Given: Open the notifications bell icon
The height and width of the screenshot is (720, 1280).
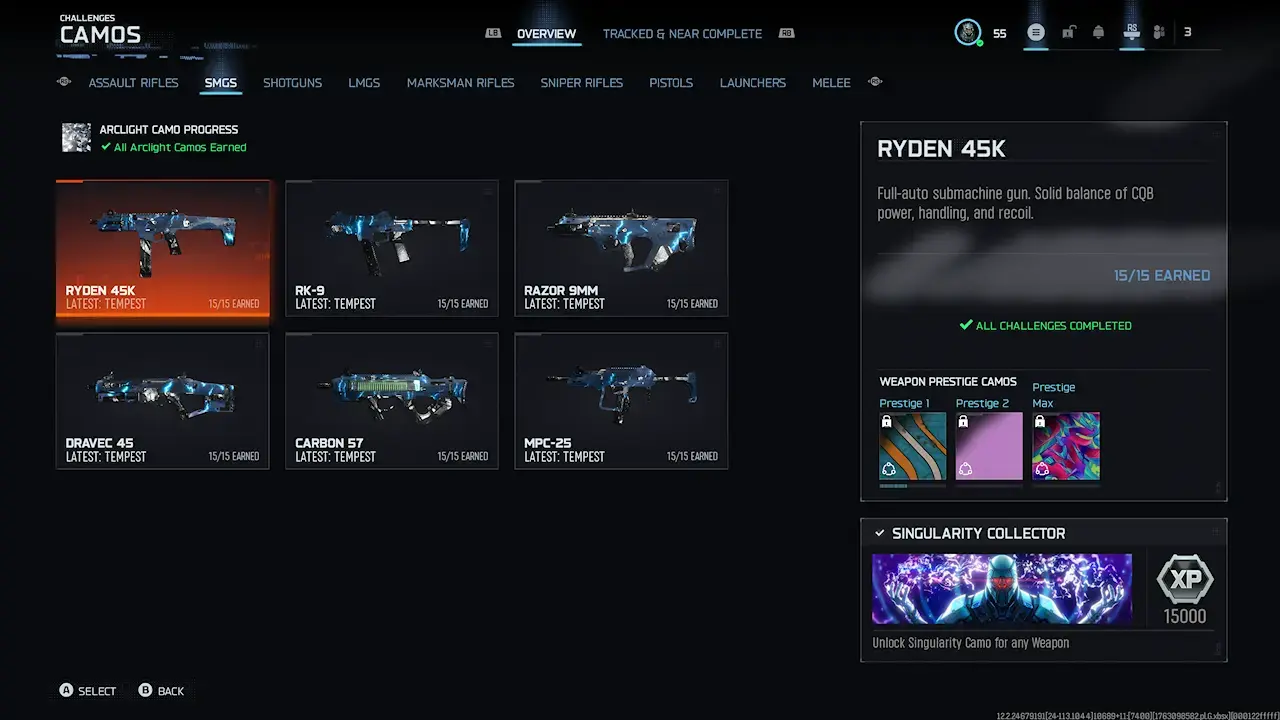Looking at the screenshot, I should [x=1098, y=32].
